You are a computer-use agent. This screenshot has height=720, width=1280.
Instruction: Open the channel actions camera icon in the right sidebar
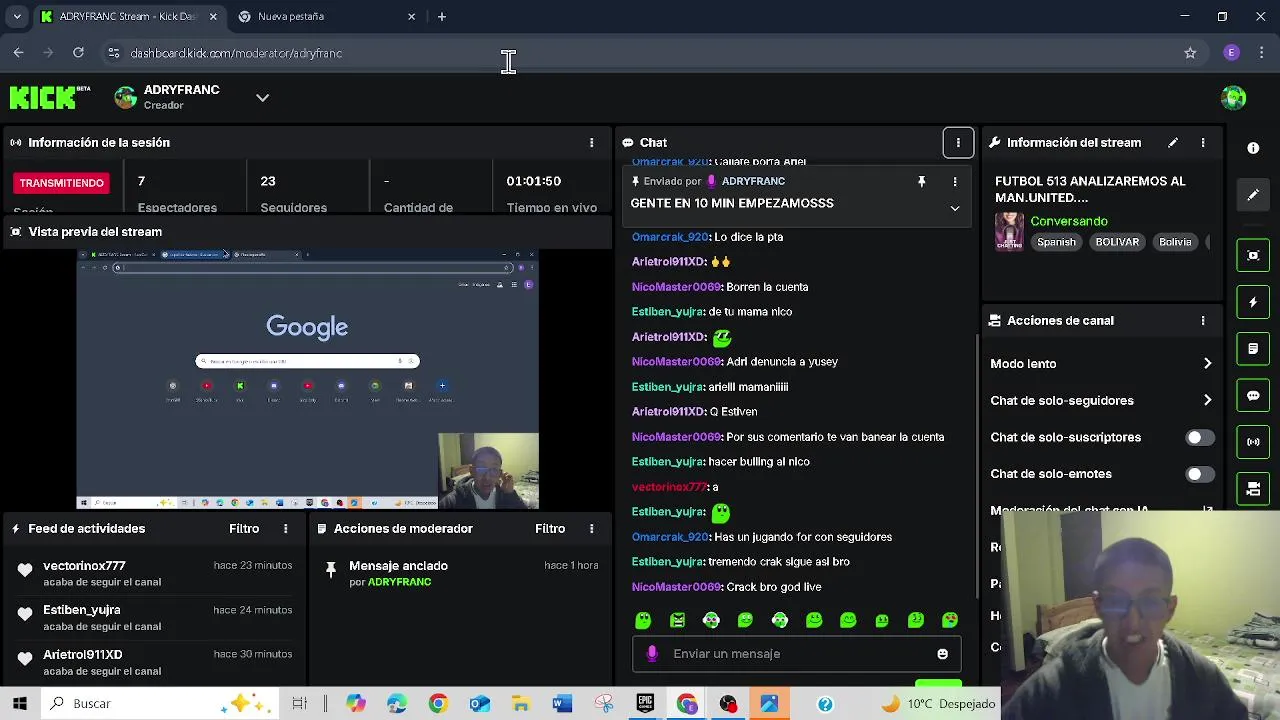(1253, 489)
